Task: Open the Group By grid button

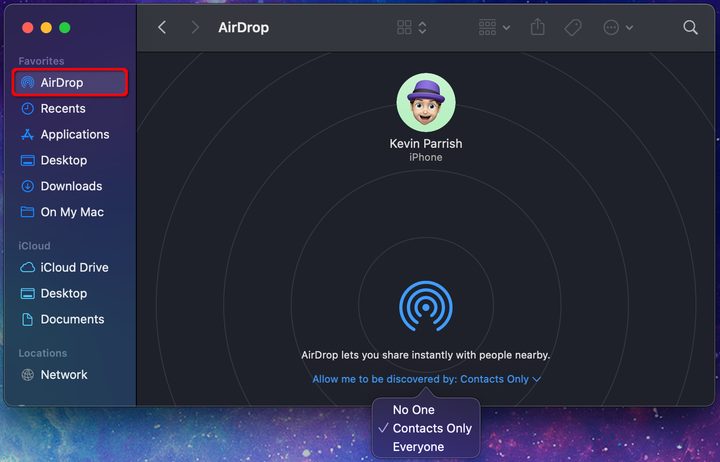Action: pyautogui.click(x=487, y=27)
